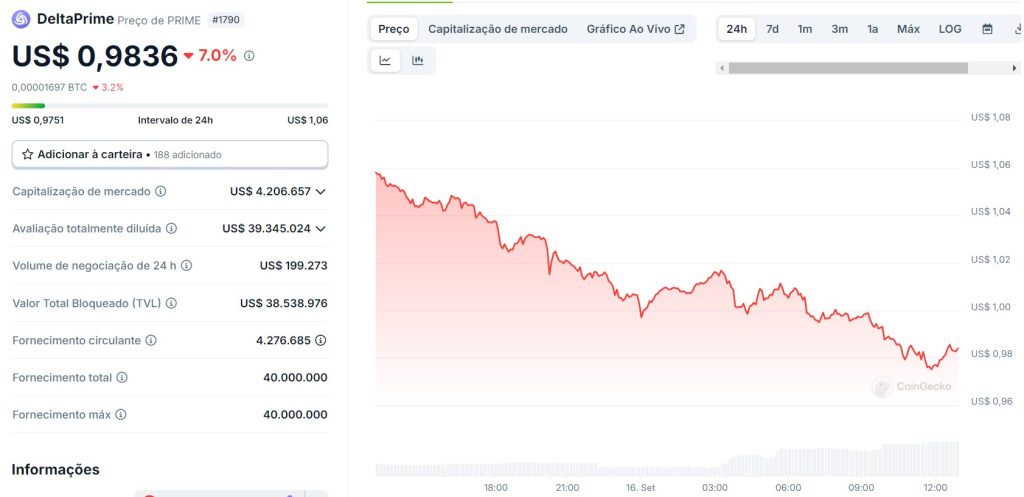The height and width of the screenshot is (497, 1024).
Task: Click Adicionar à carteira button
Action: [169, 155]
